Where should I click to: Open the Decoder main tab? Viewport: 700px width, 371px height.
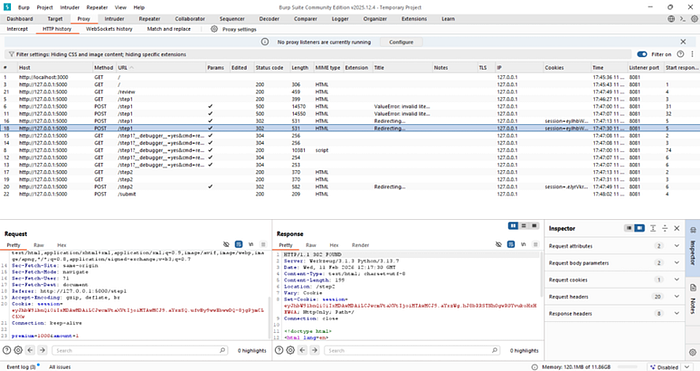pos(269,19)
